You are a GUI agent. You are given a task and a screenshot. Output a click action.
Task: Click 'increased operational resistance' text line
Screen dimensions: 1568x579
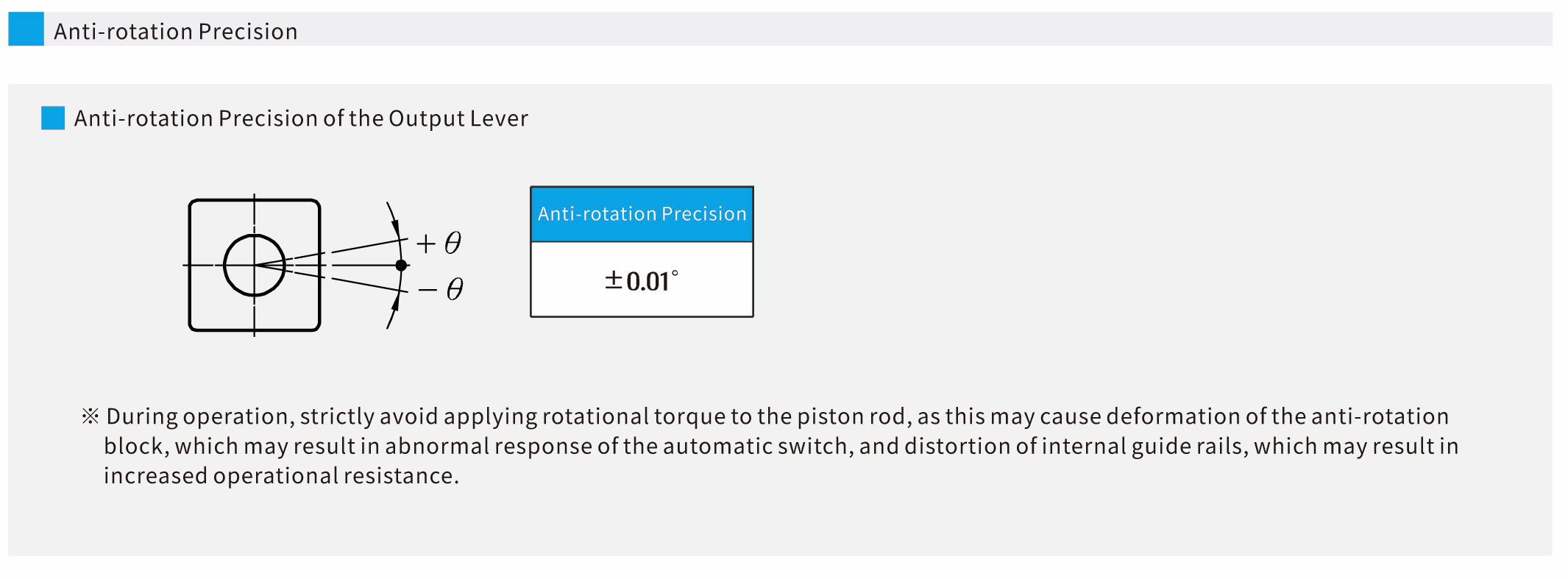[x=281, y=476]
